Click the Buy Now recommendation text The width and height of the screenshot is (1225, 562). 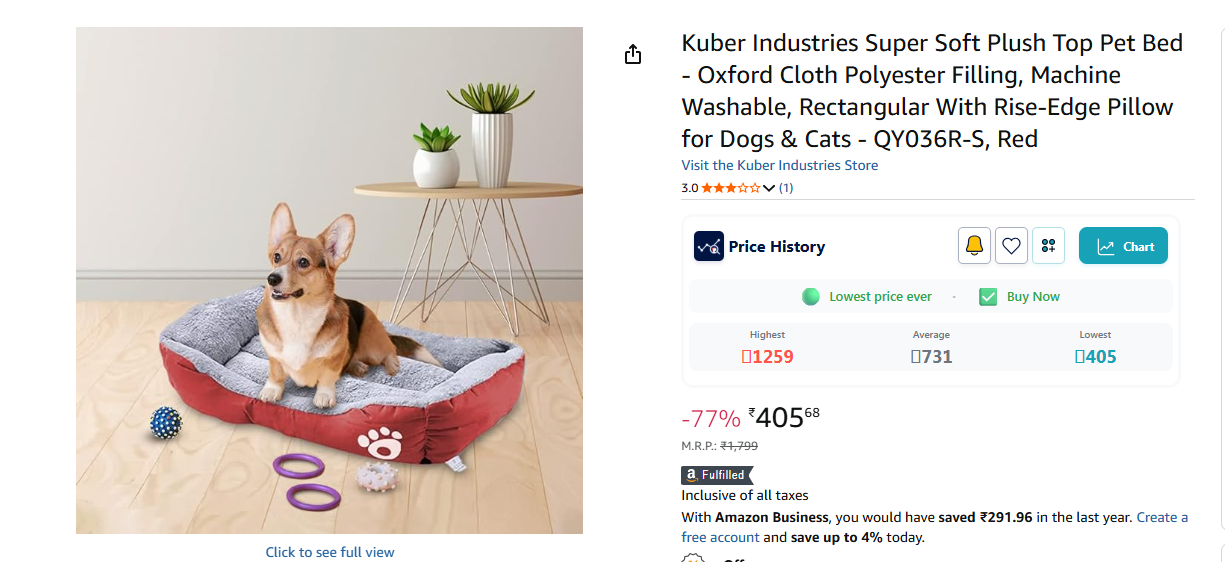point(1033,297)
